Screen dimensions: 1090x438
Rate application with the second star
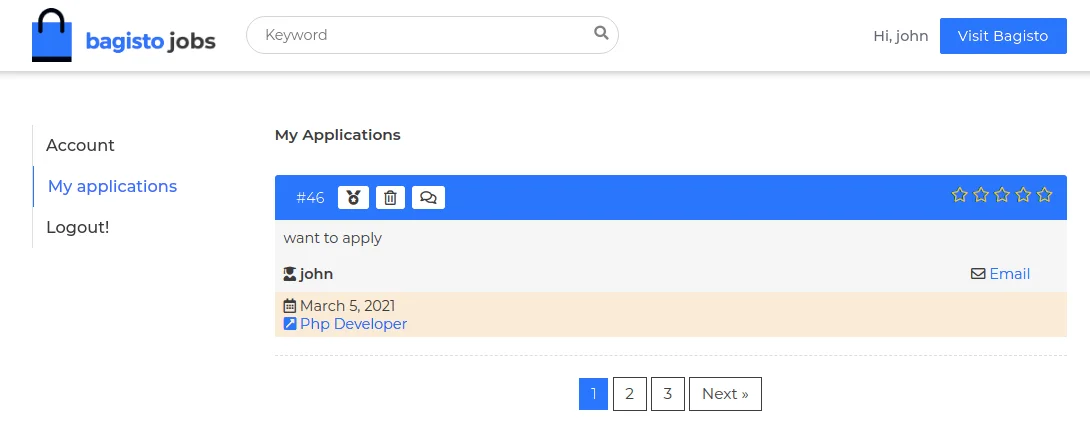[x=981, y=195]
